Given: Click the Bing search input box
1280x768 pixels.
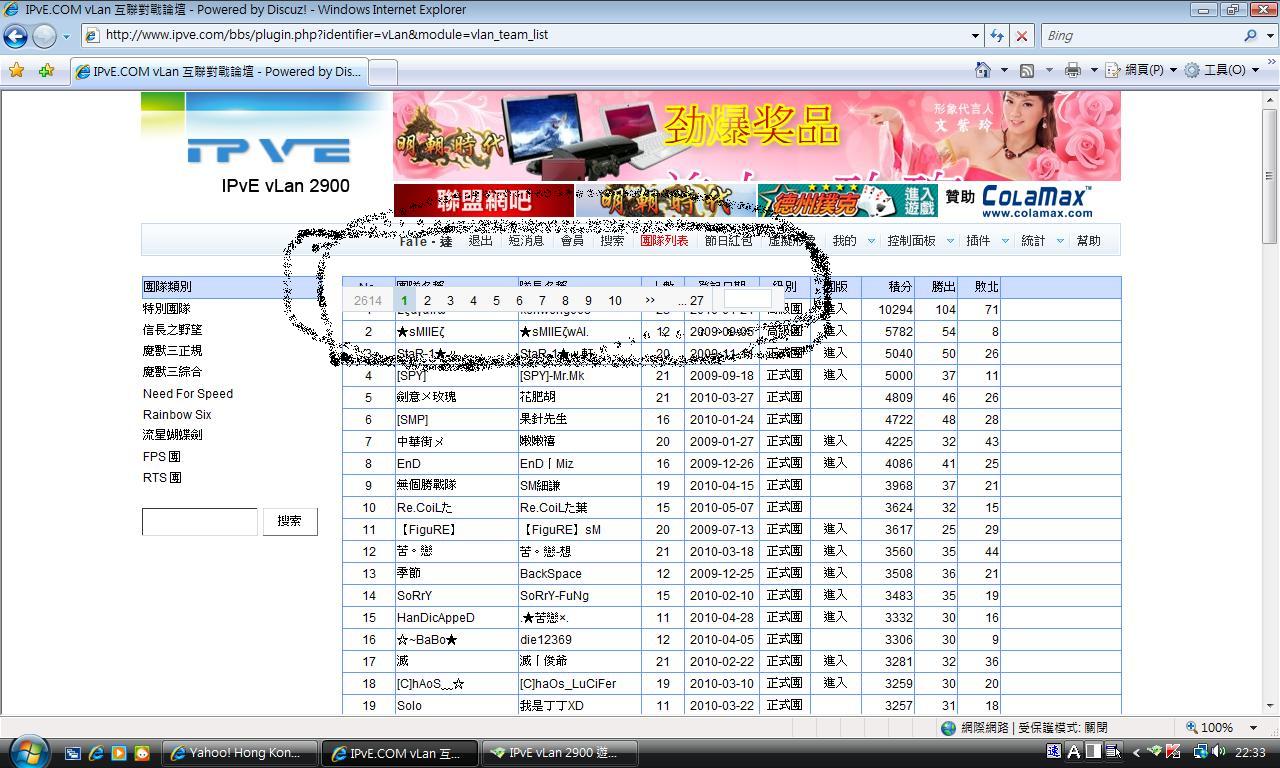Looking at the screenshot, I should pos(1140,35).
